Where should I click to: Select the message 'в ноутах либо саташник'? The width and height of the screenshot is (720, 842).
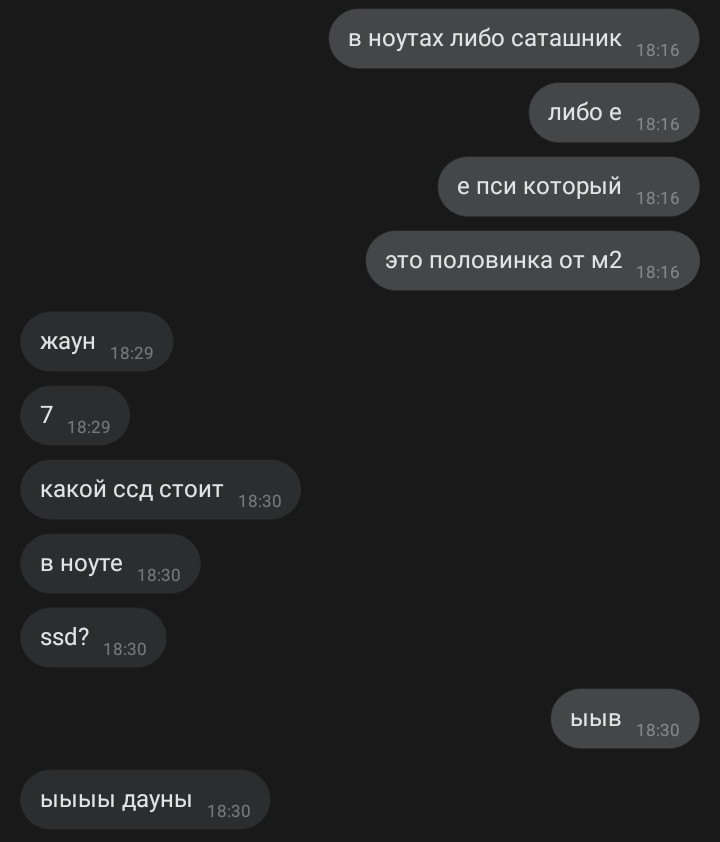coord(514,39)
